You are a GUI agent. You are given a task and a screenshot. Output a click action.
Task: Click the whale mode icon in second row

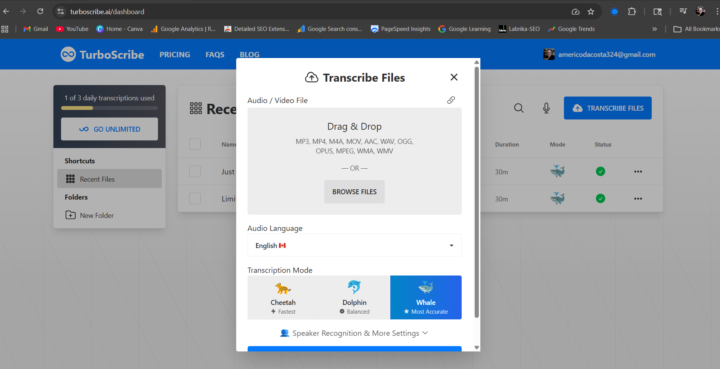pos(557,198)
